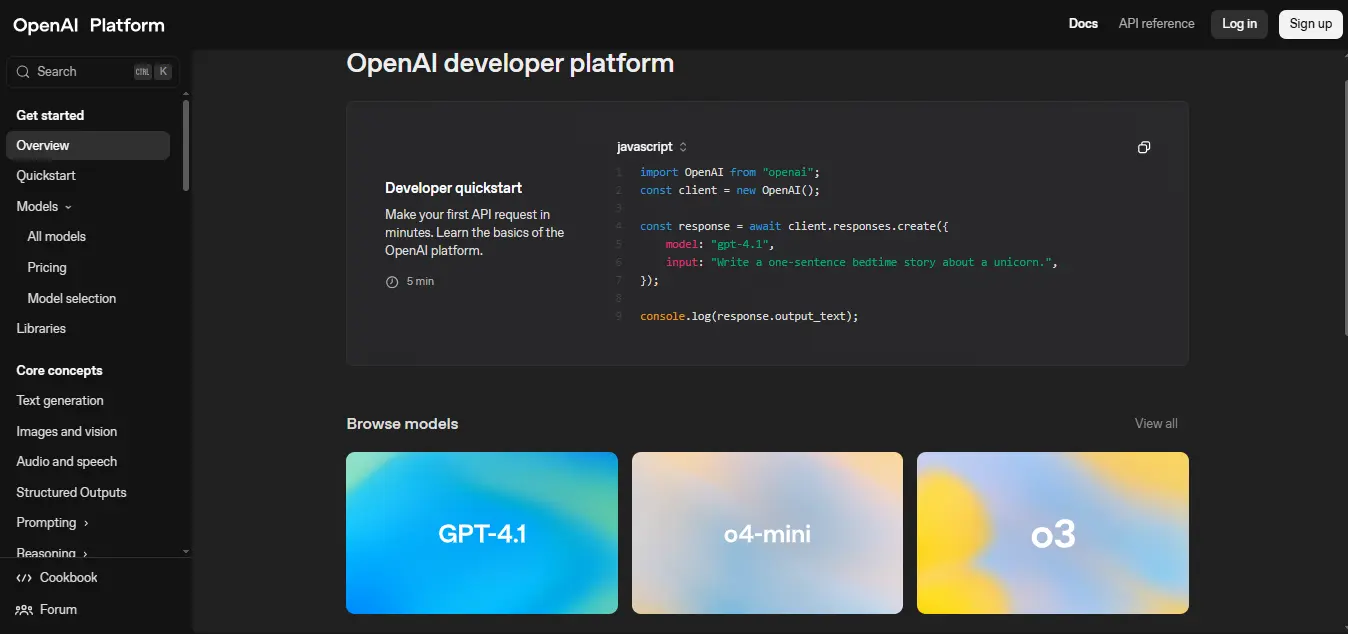
Task: Click the "Browse models" heading
Action: coord(402,424)
